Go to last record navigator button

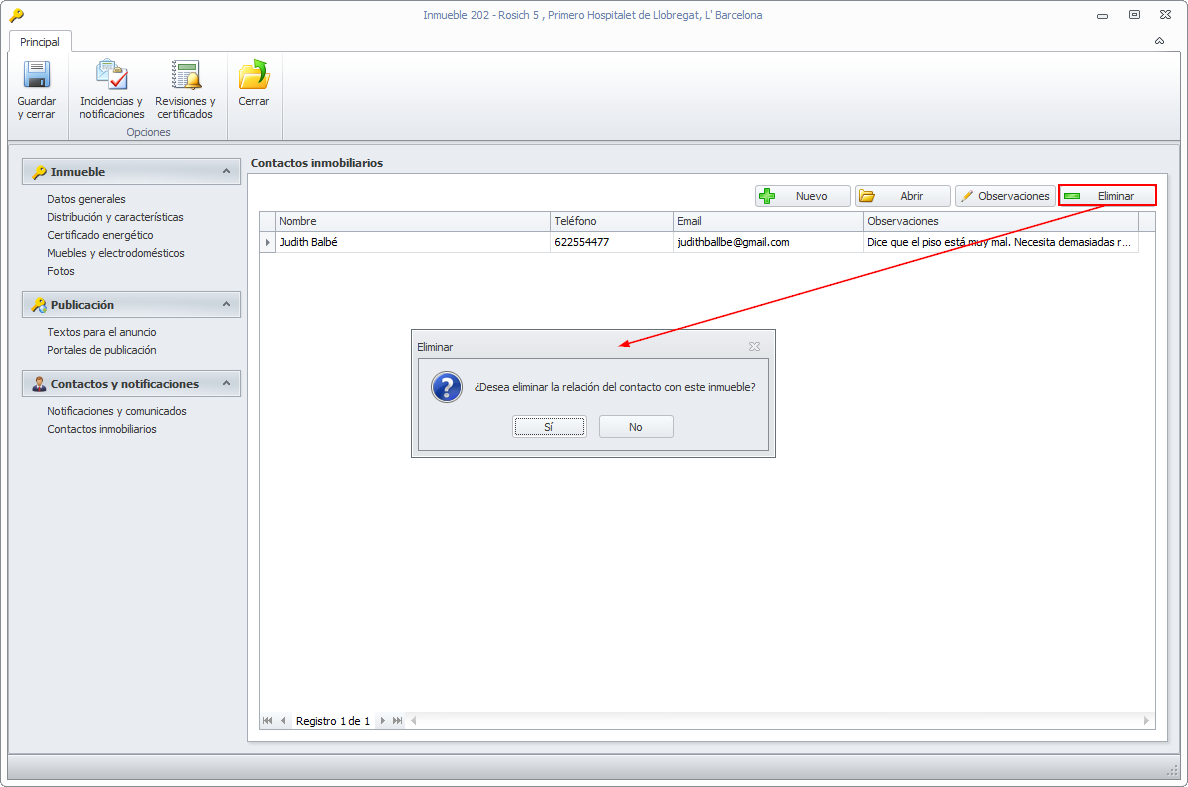(x=397, y=721)
